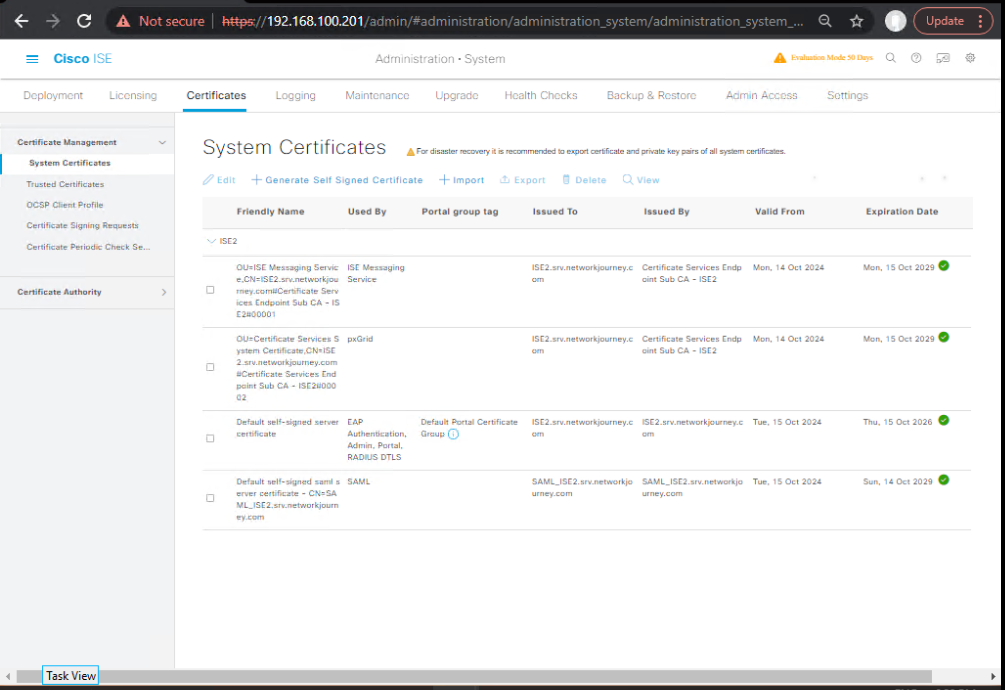Click the scrollbar left arrow
Screen dimensions: 1005x690
(x=8, y=677)
